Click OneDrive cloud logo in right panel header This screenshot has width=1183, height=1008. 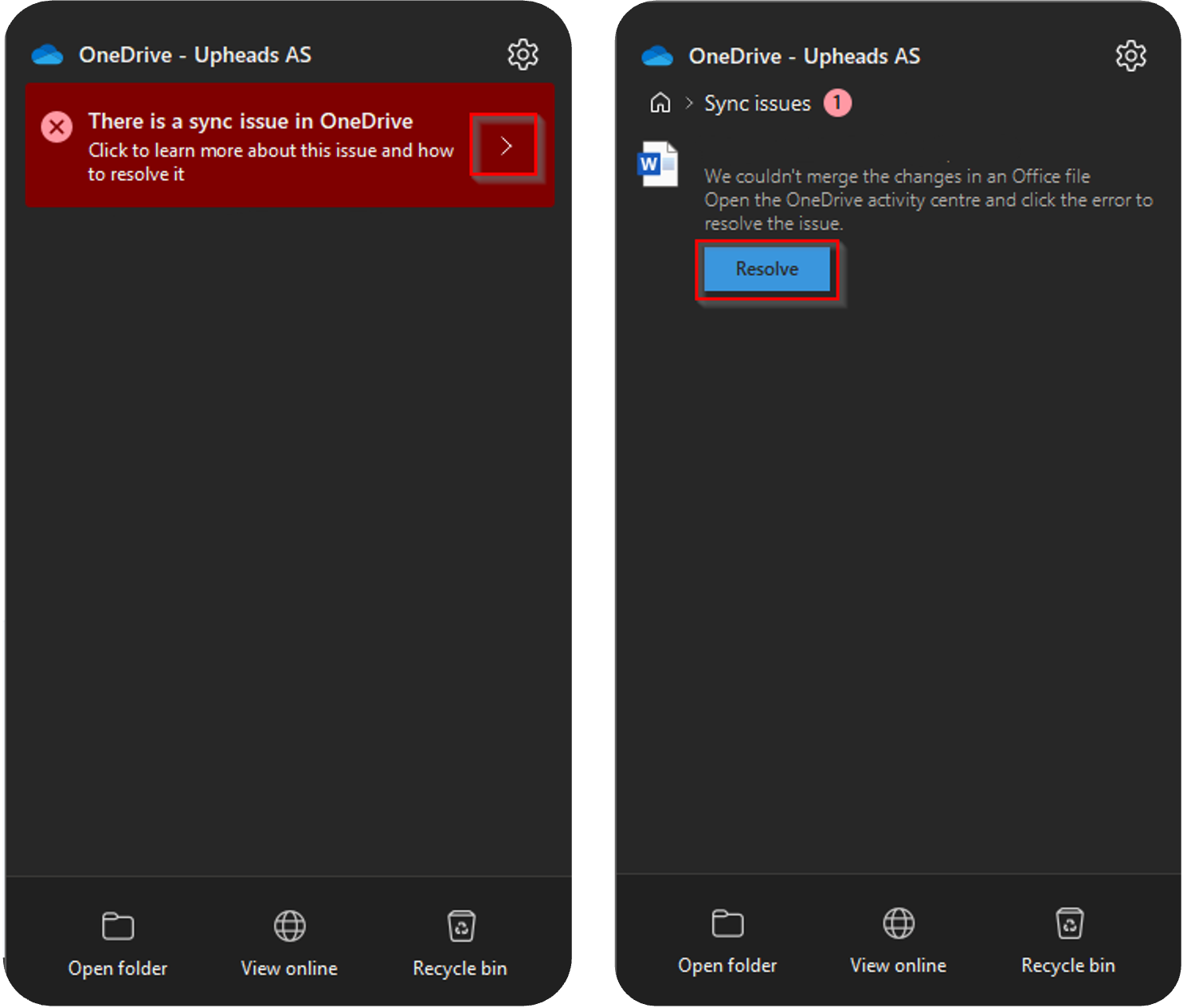pos(657,56)
